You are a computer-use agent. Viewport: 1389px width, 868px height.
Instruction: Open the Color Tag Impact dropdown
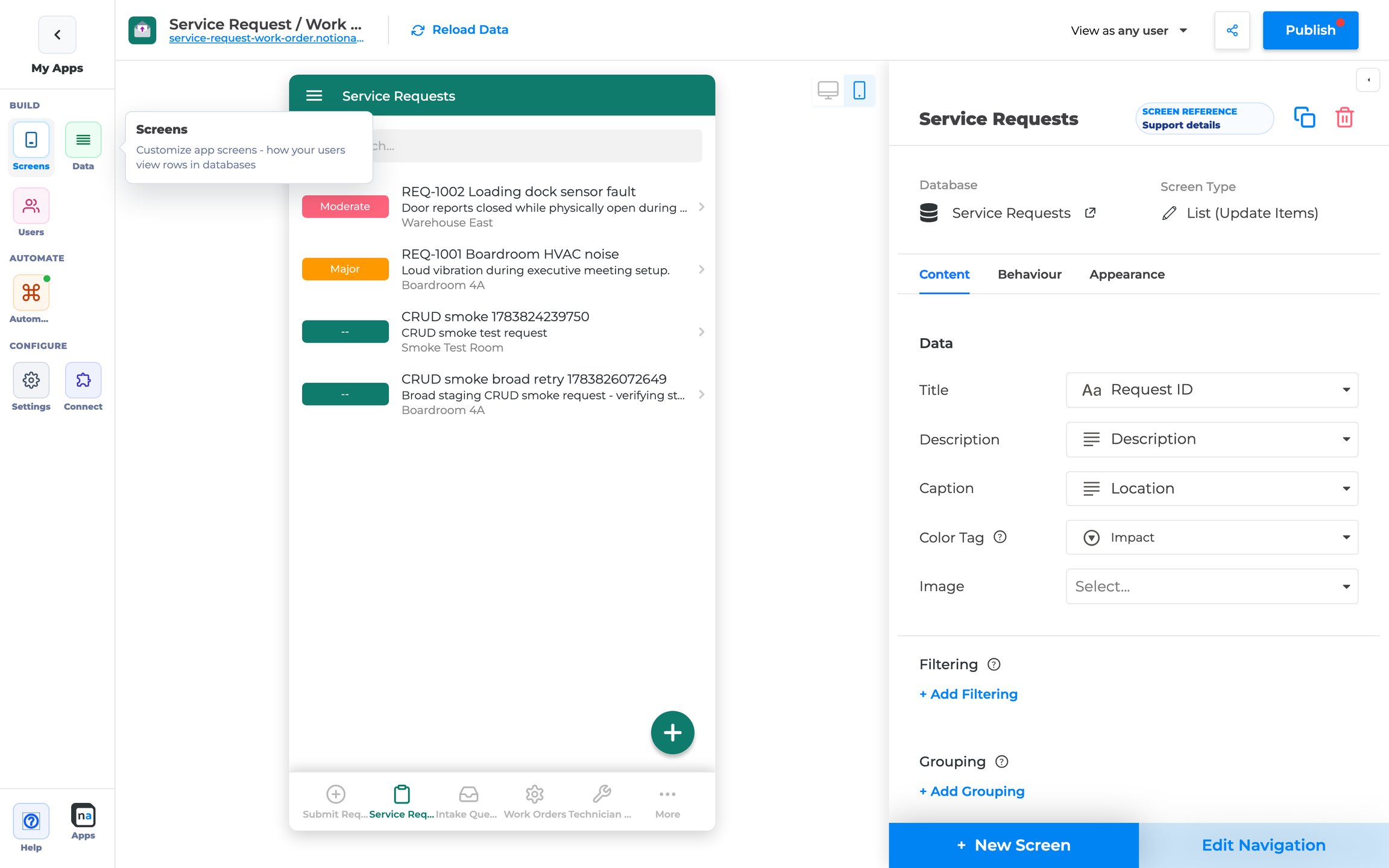pyautogui.click(x=1212, y=537)
